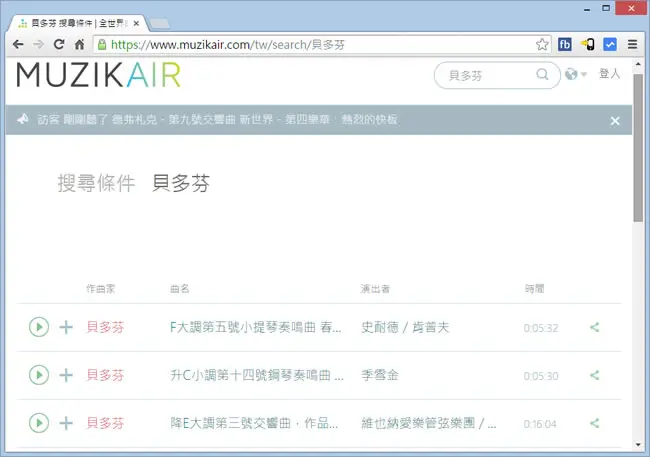Screen dimensions: 650x457
Task: Add the 季雪金 piano sonata to playlist
Action: (66, 375)
